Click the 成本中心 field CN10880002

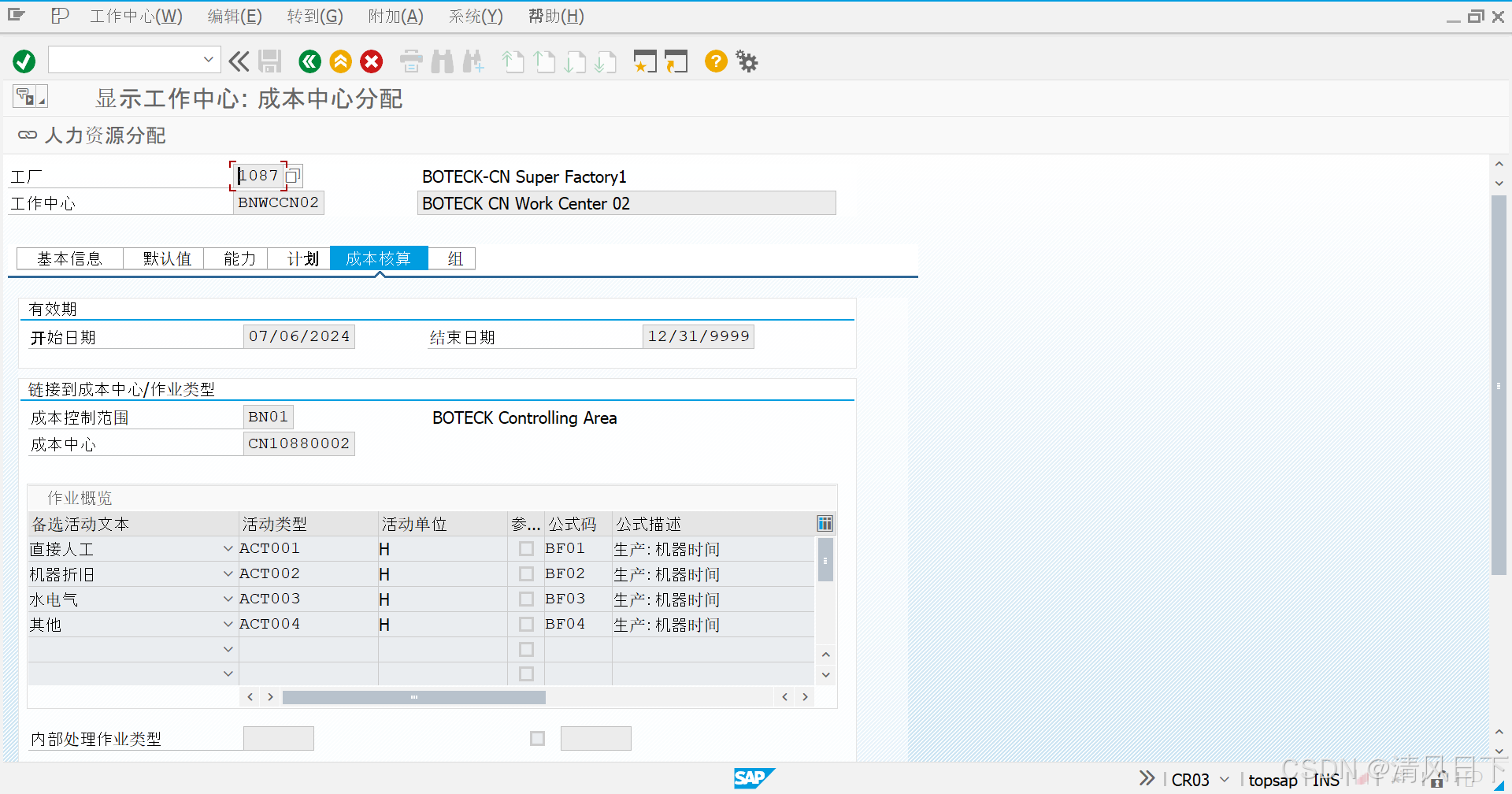point(299,443)
